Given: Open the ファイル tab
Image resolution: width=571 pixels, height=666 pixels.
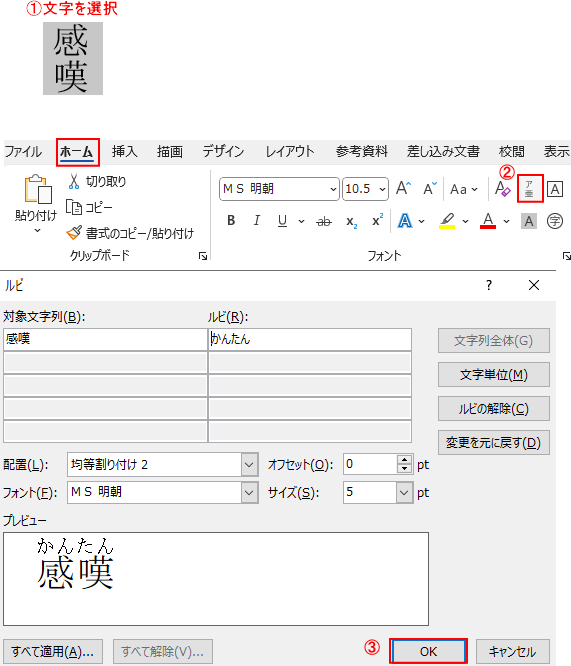Looking at the screenshot, I should [x=23, y=152].
